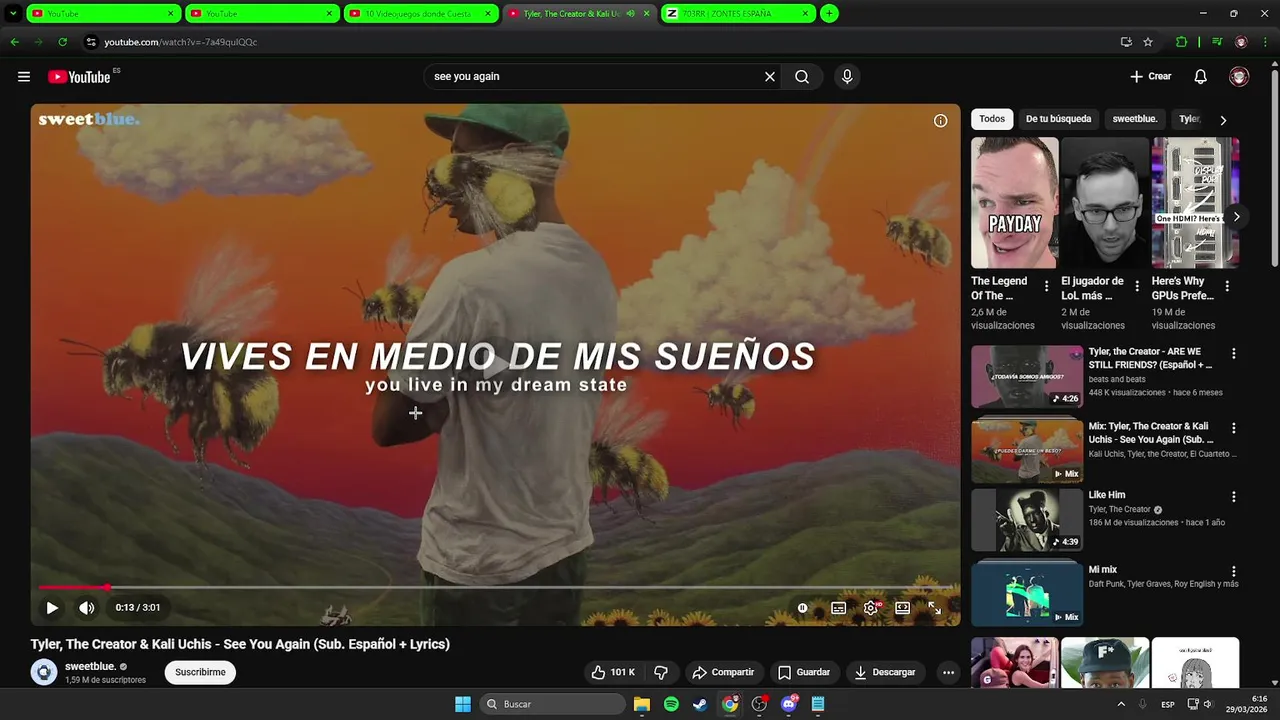Open the player settings gear

871,607
